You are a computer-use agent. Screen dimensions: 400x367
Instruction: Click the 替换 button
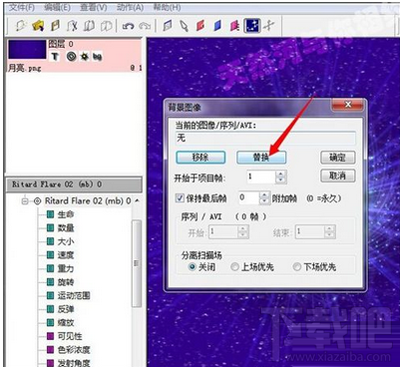[x=261, y=157]
